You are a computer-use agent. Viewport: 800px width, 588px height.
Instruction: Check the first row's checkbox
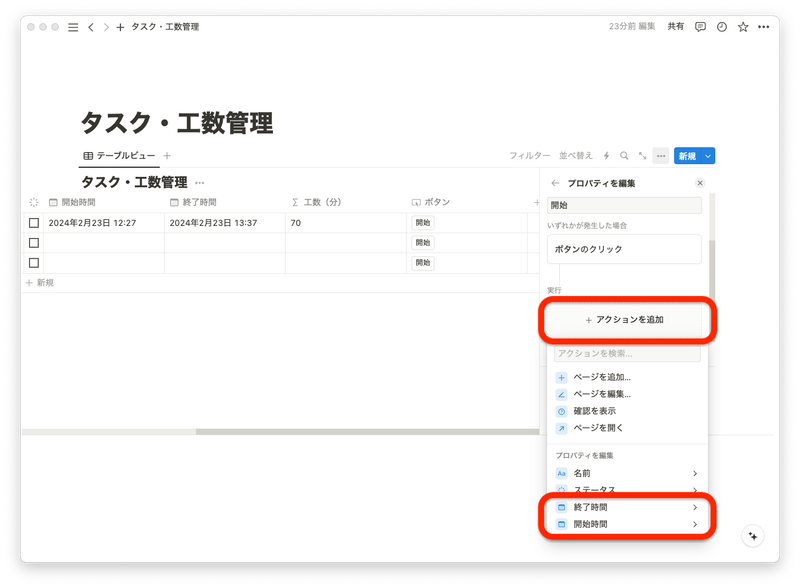pyautogui.click(x=33, y=222)
